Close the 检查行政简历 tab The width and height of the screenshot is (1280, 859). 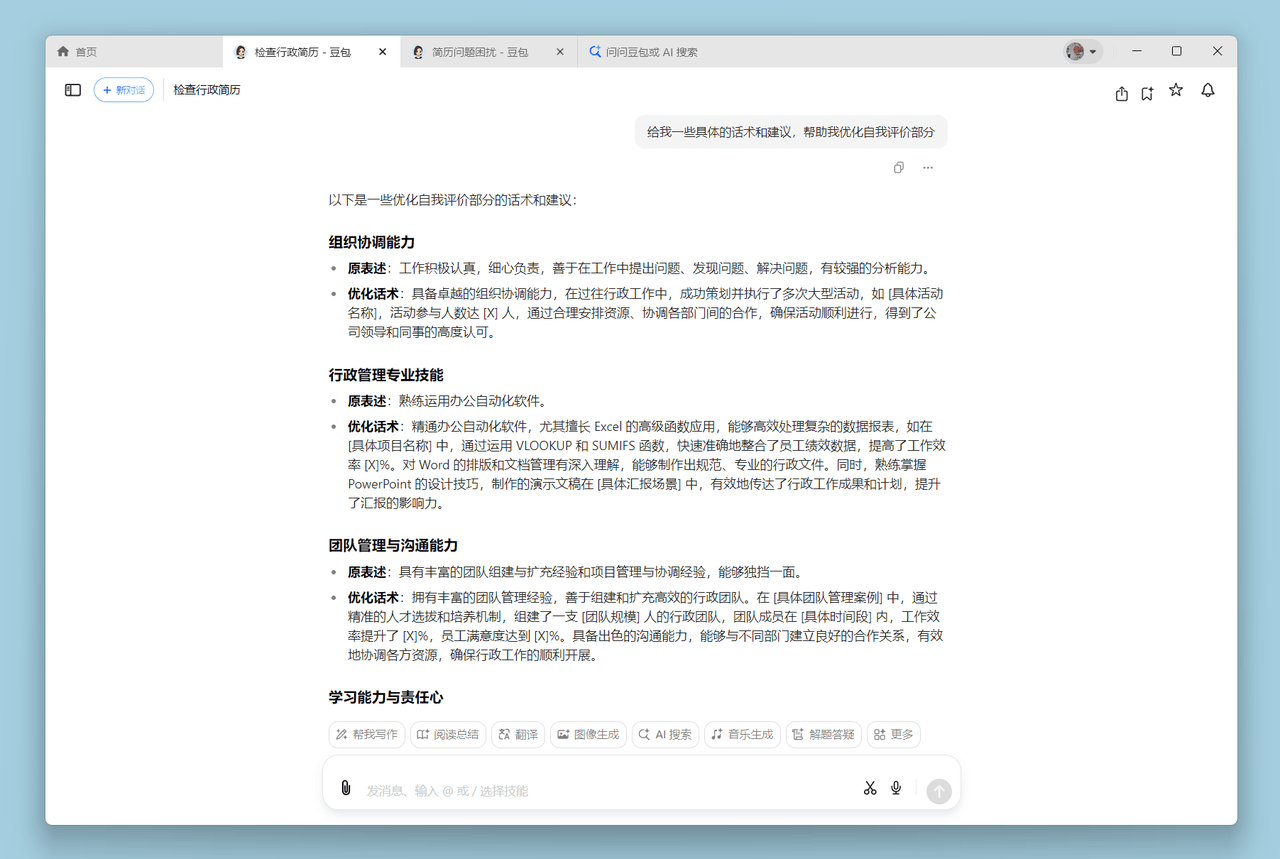382,52
